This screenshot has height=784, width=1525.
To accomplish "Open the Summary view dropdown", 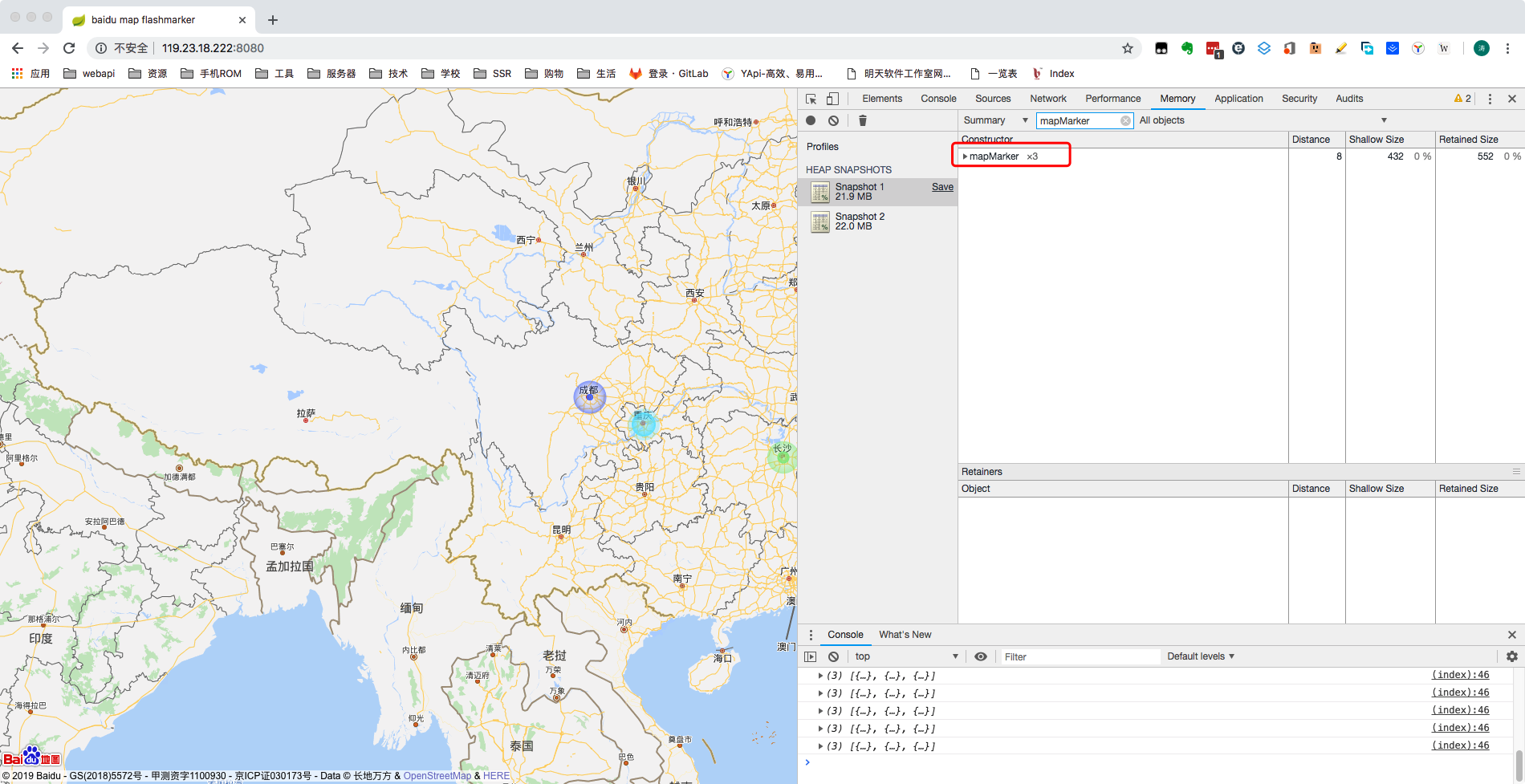I will (996, 120).
